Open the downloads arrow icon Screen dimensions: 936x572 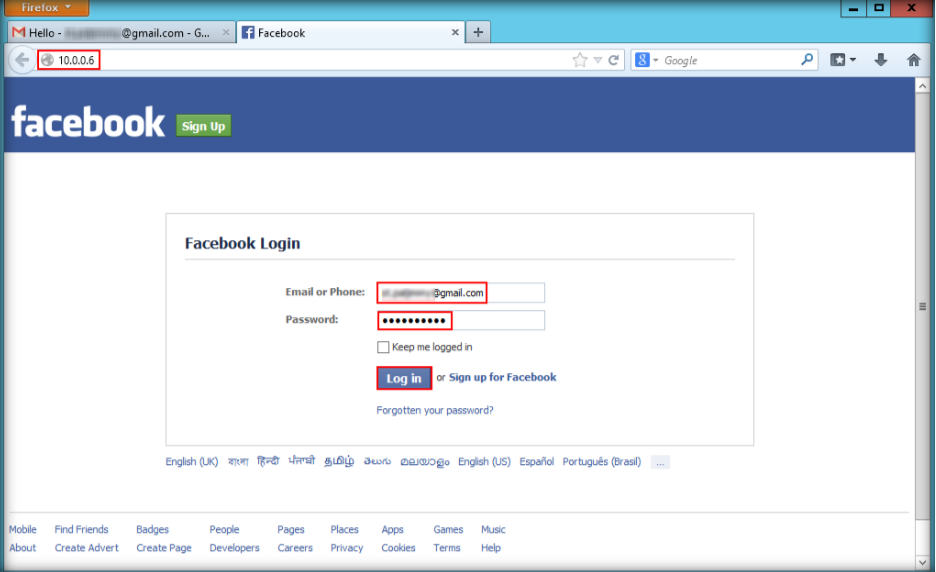pyautogui.click(x=881, y=60)
